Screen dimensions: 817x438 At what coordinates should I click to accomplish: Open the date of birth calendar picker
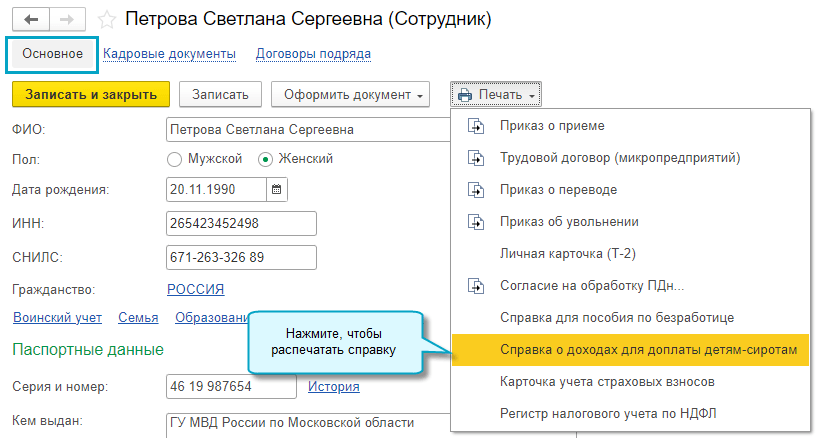(277, 188)
